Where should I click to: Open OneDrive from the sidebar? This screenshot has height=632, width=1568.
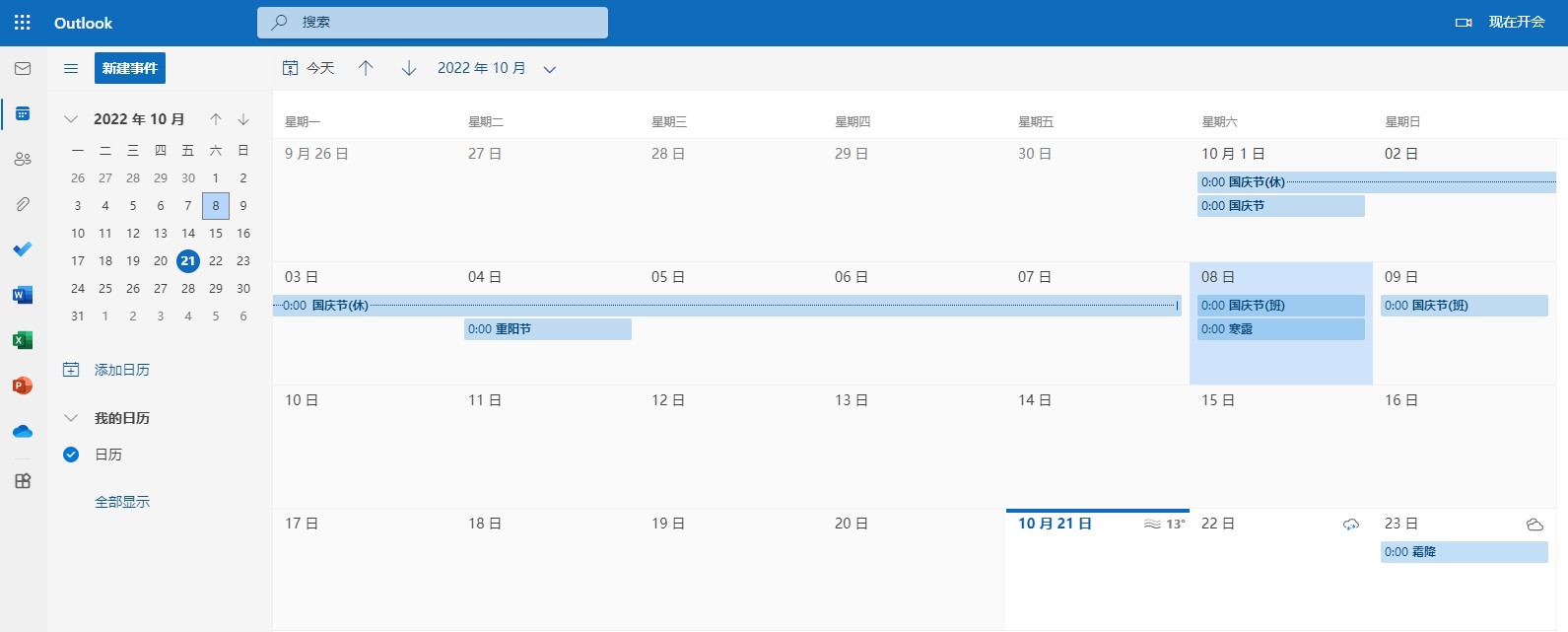23,431
